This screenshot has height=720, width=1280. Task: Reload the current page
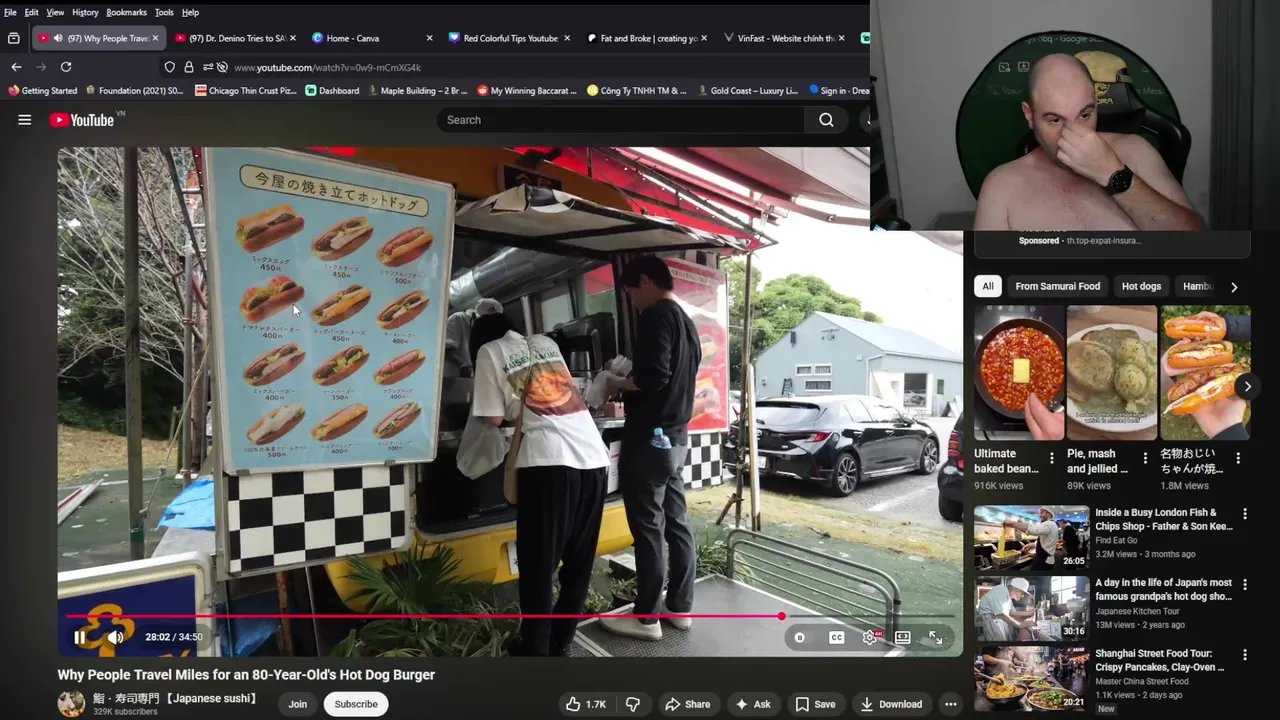[x=66, y=67]
